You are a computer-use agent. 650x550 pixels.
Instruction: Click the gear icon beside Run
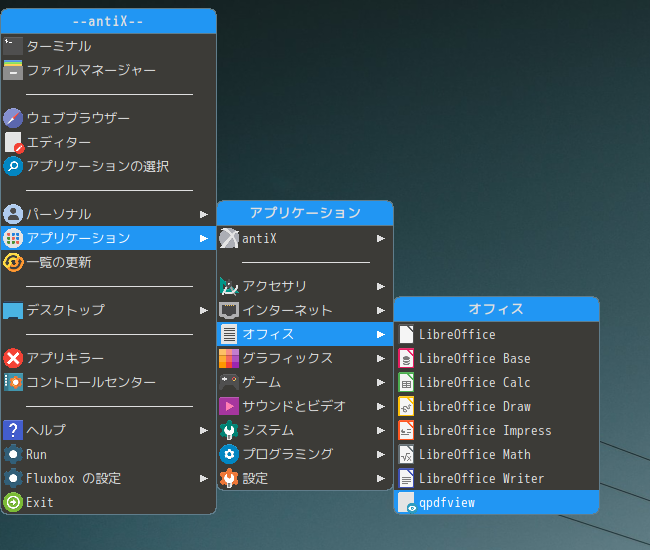coord(13,454)
